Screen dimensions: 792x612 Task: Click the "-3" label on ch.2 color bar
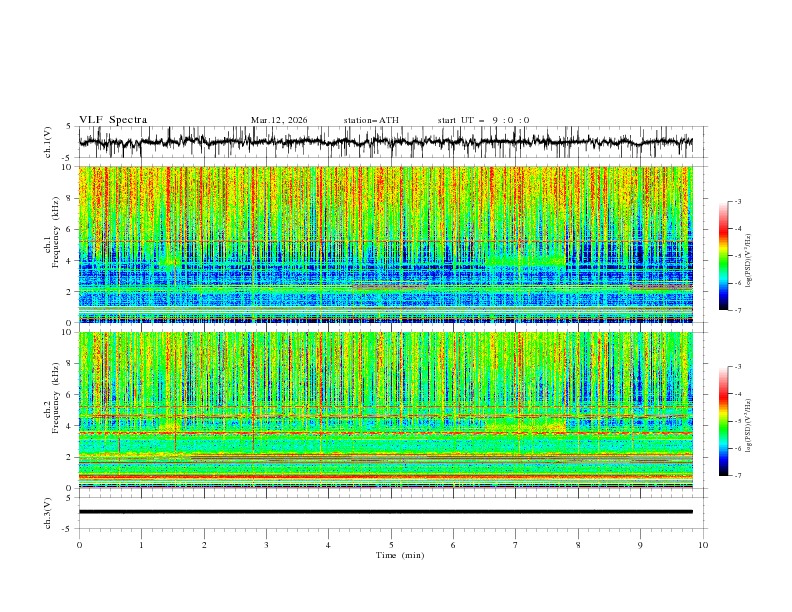(737, 367)
